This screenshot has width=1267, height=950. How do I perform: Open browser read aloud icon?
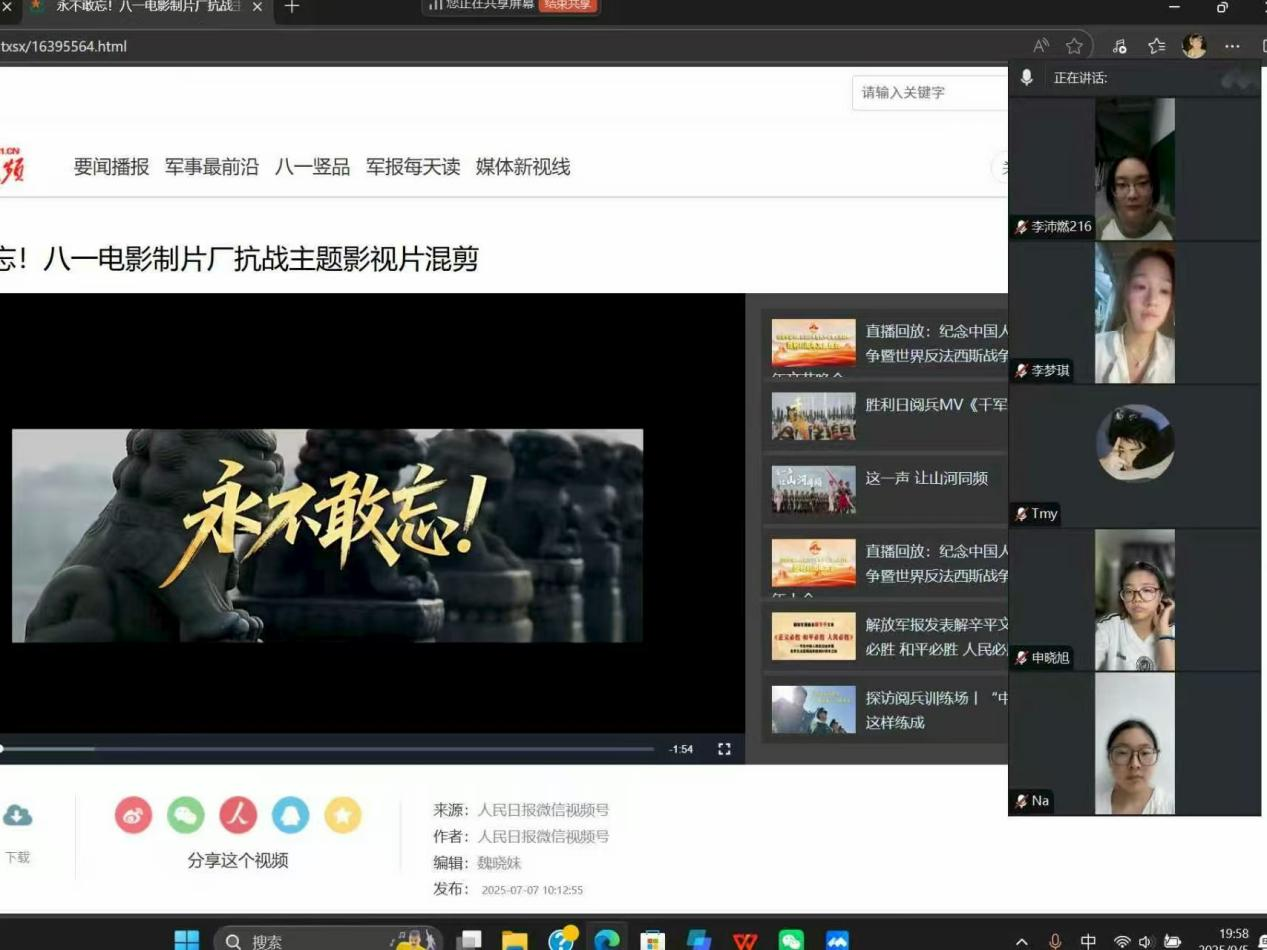(x=1041, y=46)
